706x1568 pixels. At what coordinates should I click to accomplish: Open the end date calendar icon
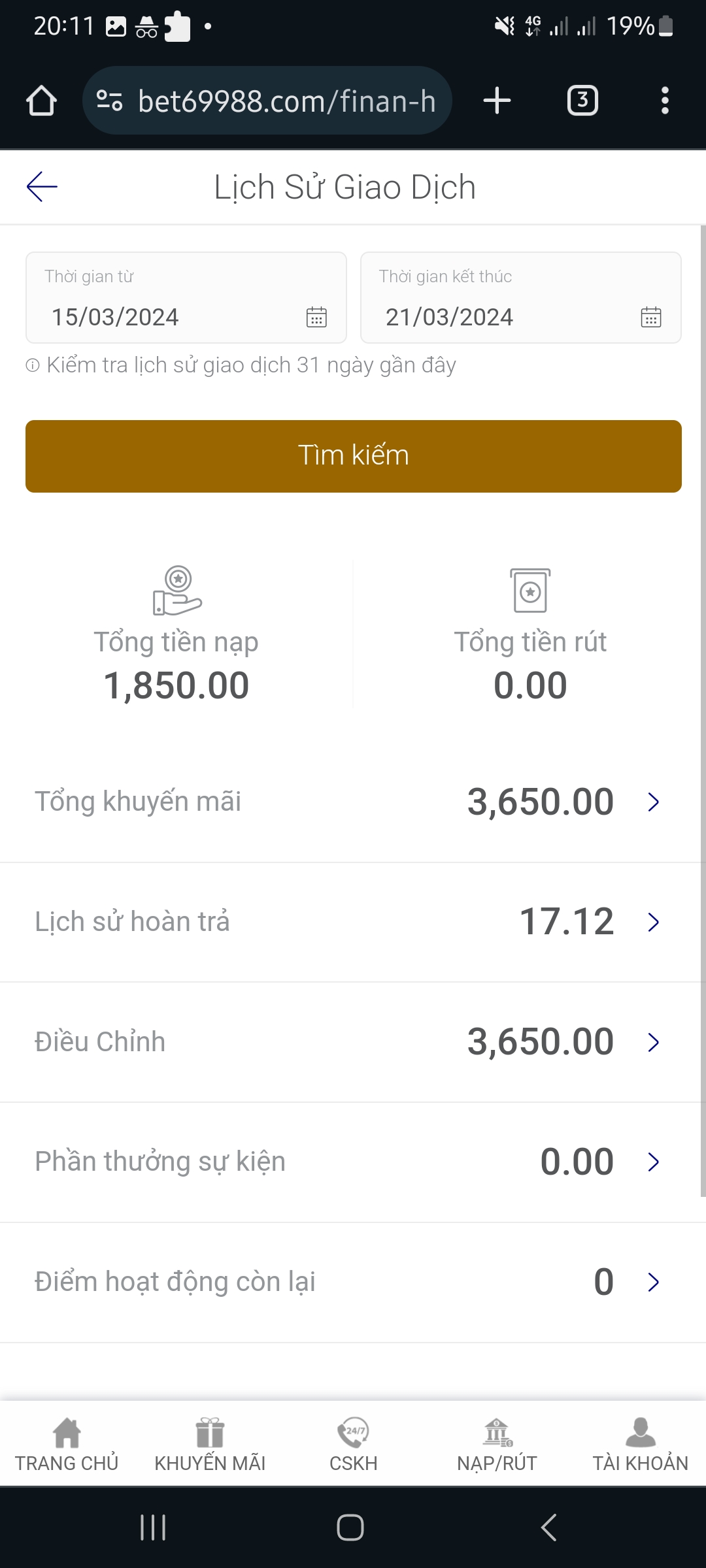click(x=650, y=317)
